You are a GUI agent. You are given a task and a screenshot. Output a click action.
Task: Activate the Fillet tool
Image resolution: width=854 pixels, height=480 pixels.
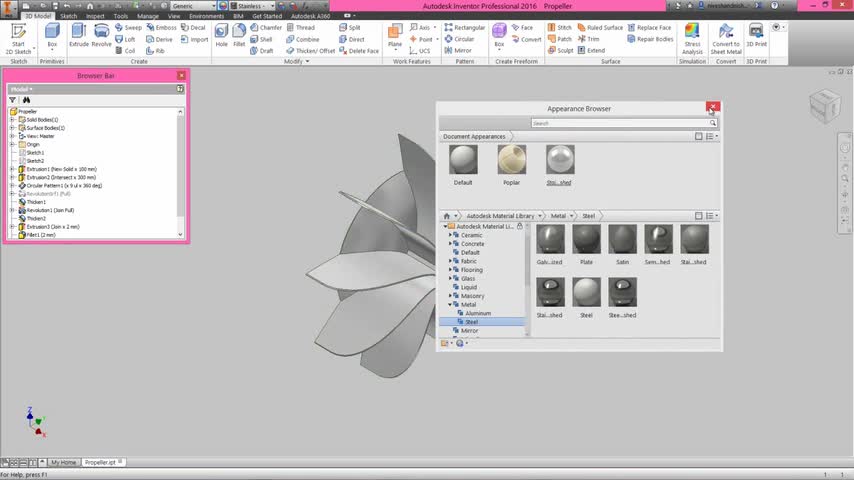(239, 36)
